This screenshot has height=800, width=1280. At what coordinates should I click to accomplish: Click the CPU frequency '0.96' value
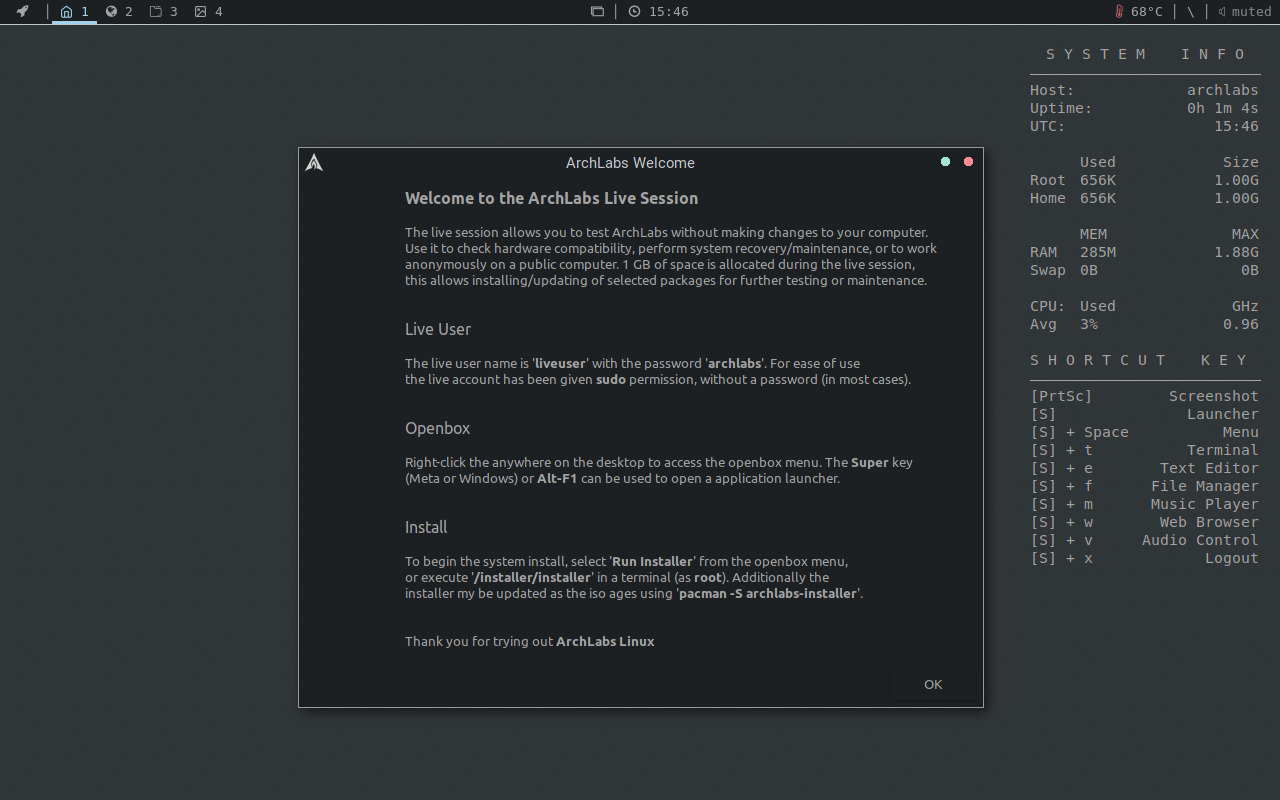pos(1241,324)
